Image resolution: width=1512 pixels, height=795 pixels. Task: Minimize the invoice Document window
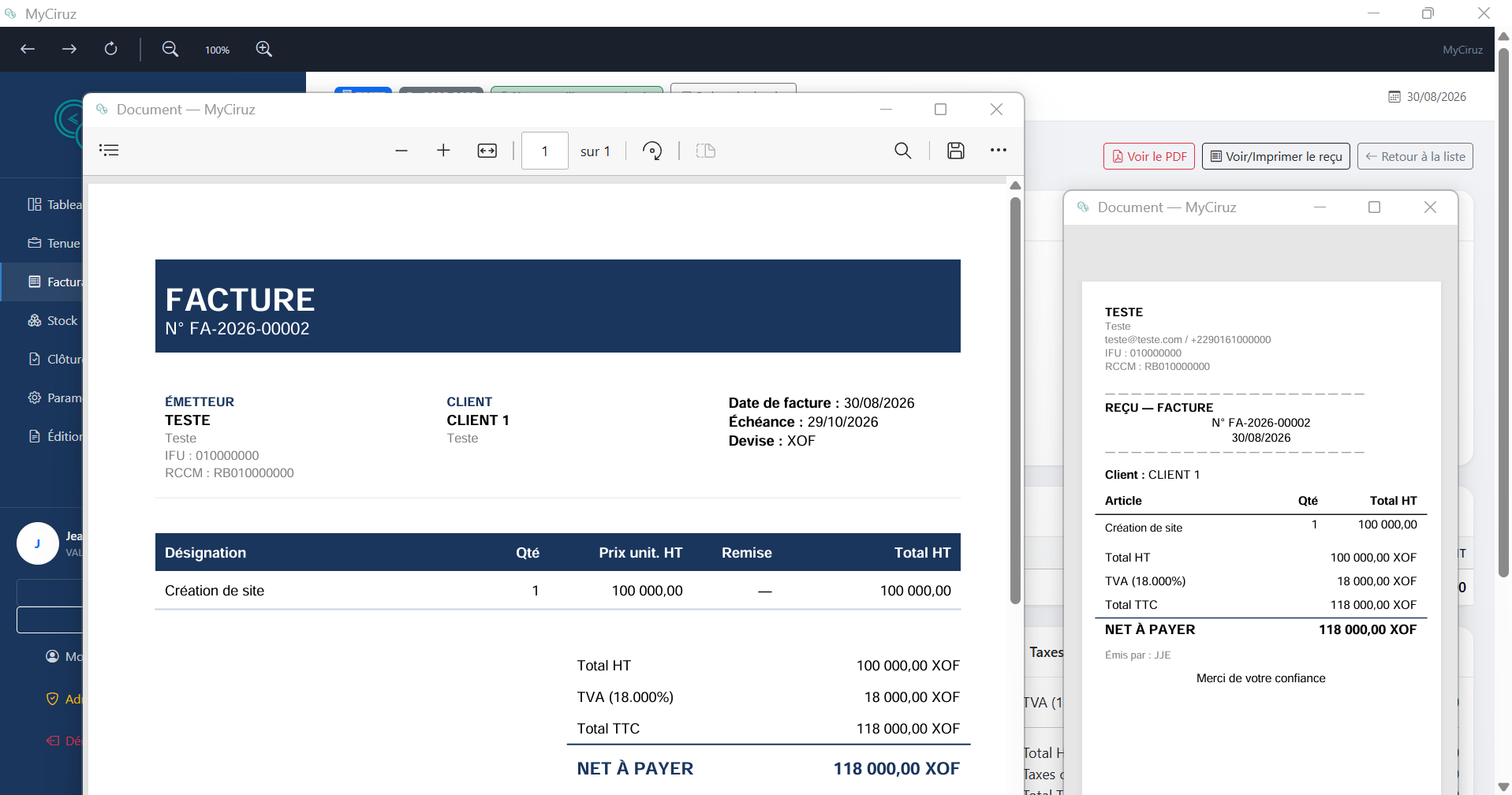(x=886, y=110)
